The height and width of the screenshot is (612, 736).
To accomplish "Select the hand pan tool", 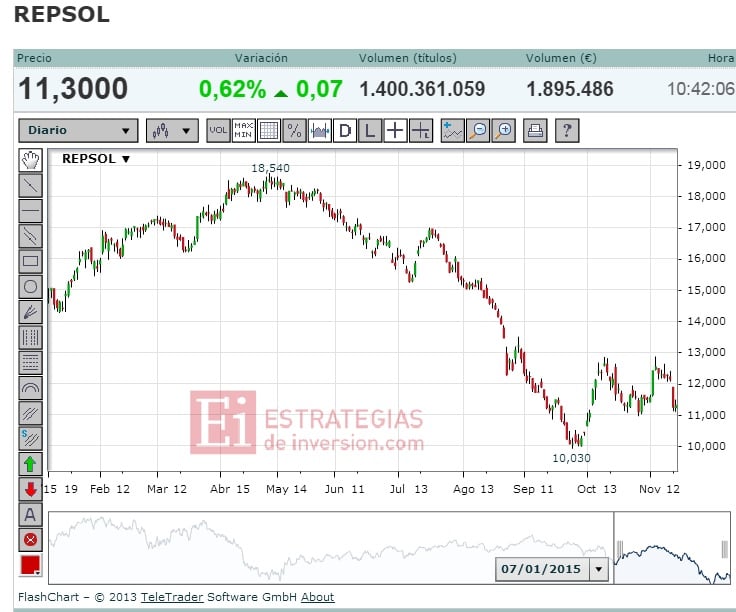I will pyautogui.click(x=31, y=160).
